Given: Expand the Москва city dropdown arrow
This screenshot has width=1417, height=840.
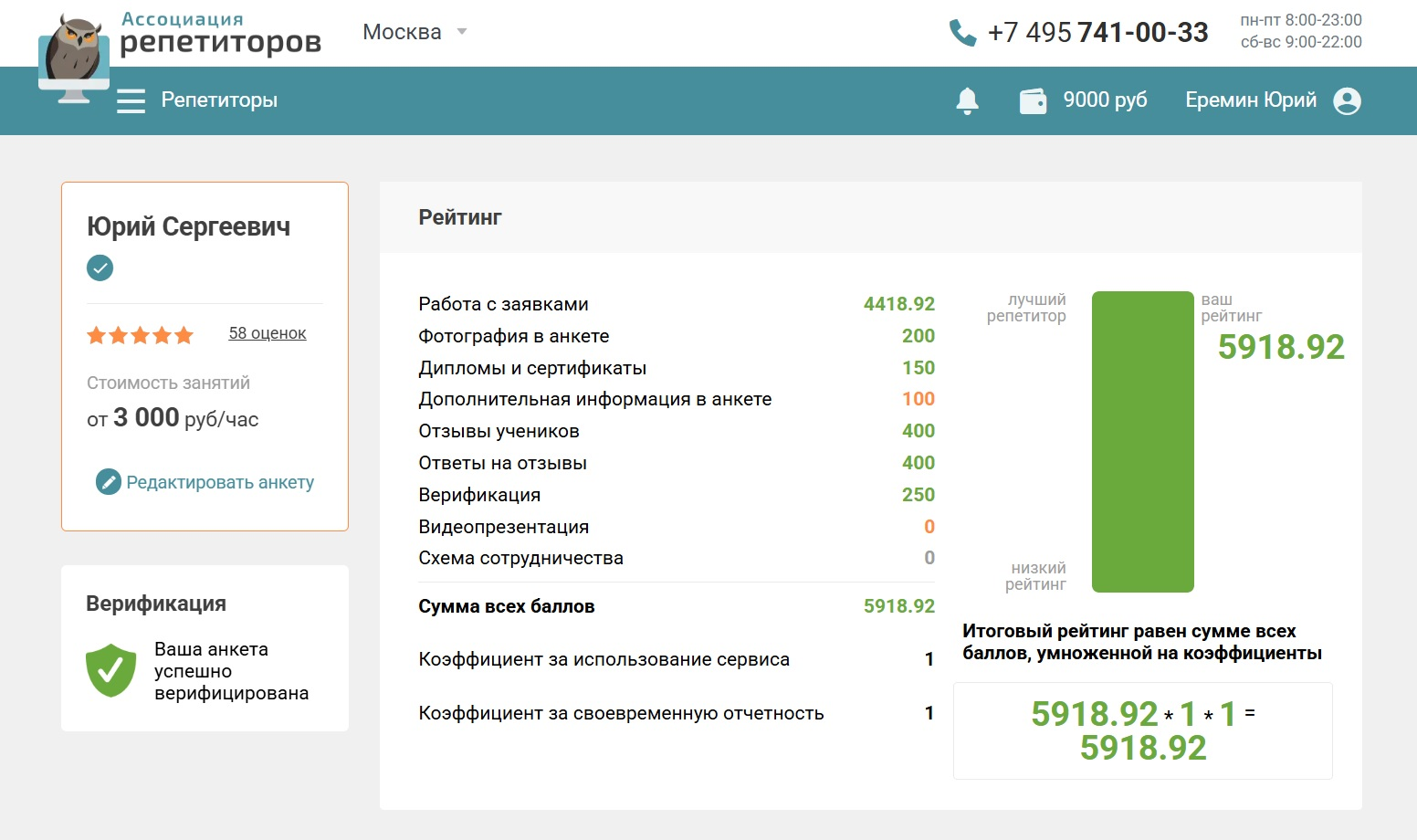Looking at the screenshot, I should tap(462, 32).
